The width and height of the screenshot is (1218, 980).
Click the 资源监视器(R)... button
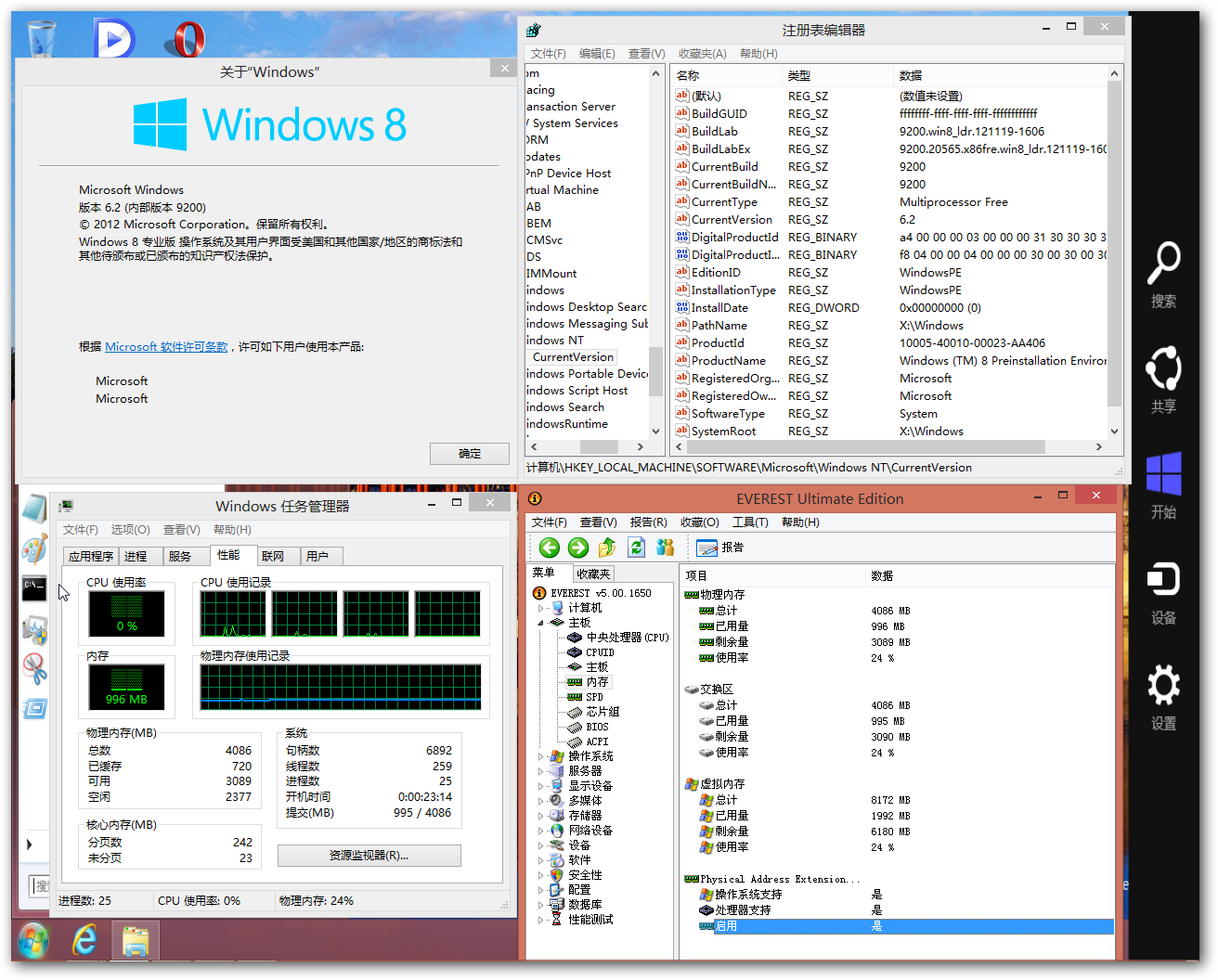[369, 856]
